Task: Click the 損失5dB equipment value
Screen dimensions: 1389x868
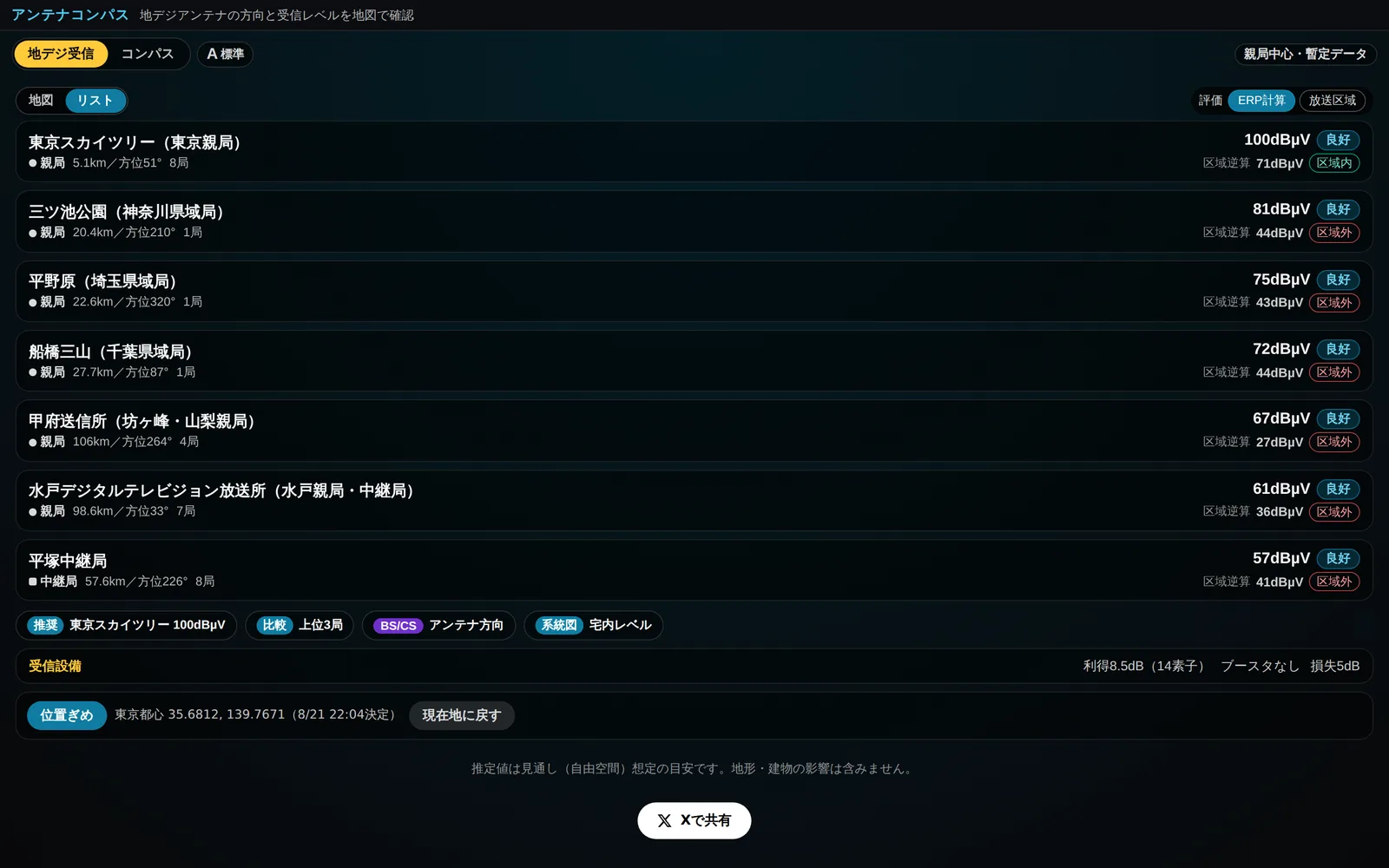Action: coord(1335,666)
